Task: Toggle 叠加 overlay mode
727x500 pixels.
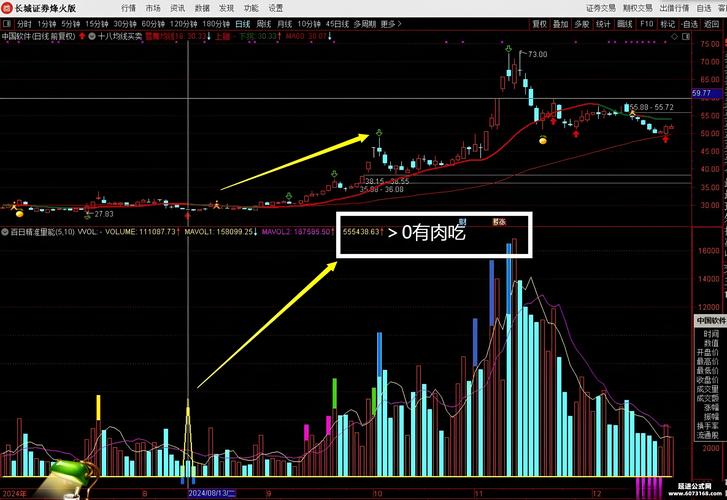Action: pyautogui.click(x=561, y=22)
